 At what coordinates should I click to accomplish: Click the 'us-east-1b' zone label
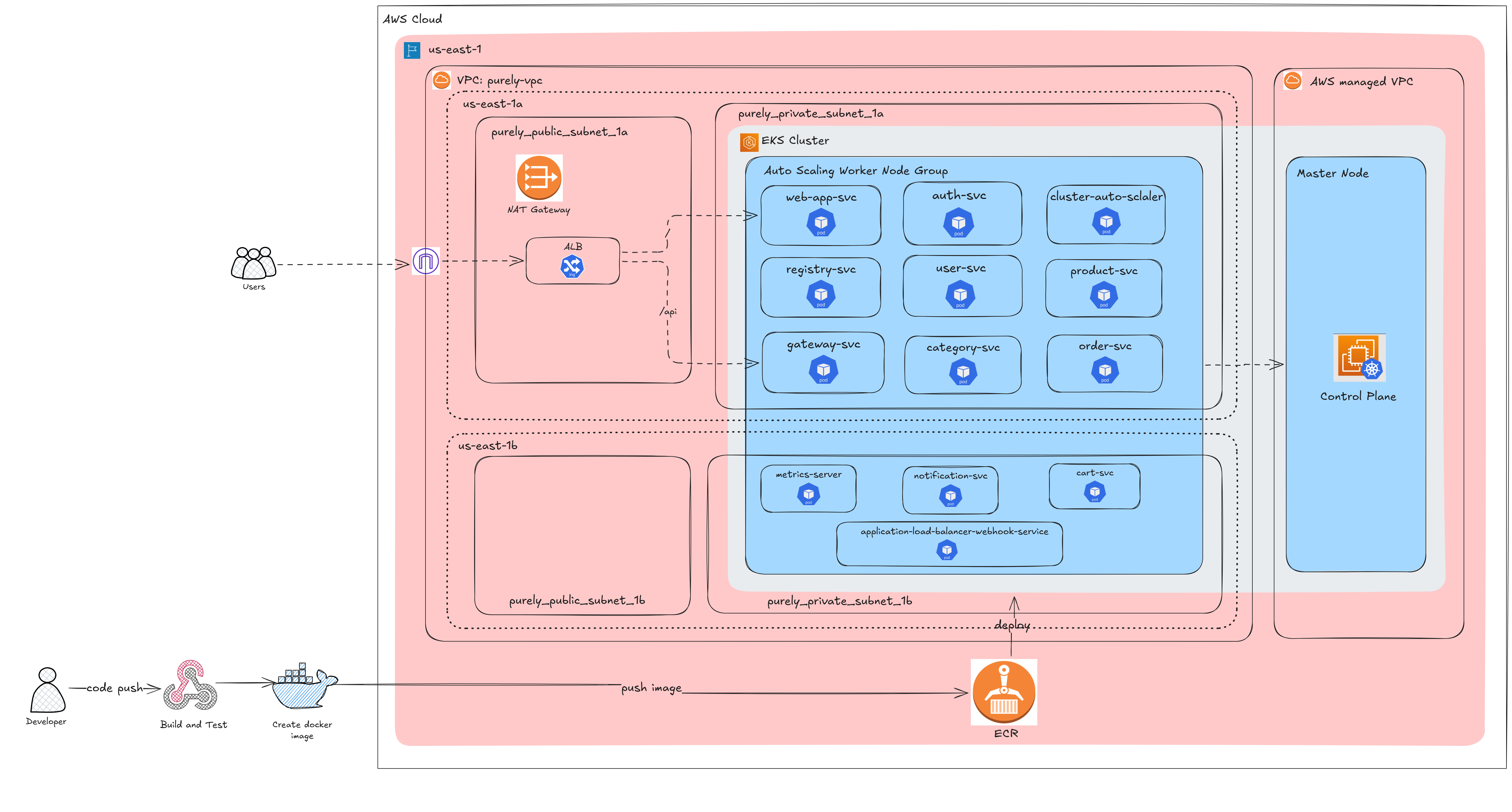(488, 446)
